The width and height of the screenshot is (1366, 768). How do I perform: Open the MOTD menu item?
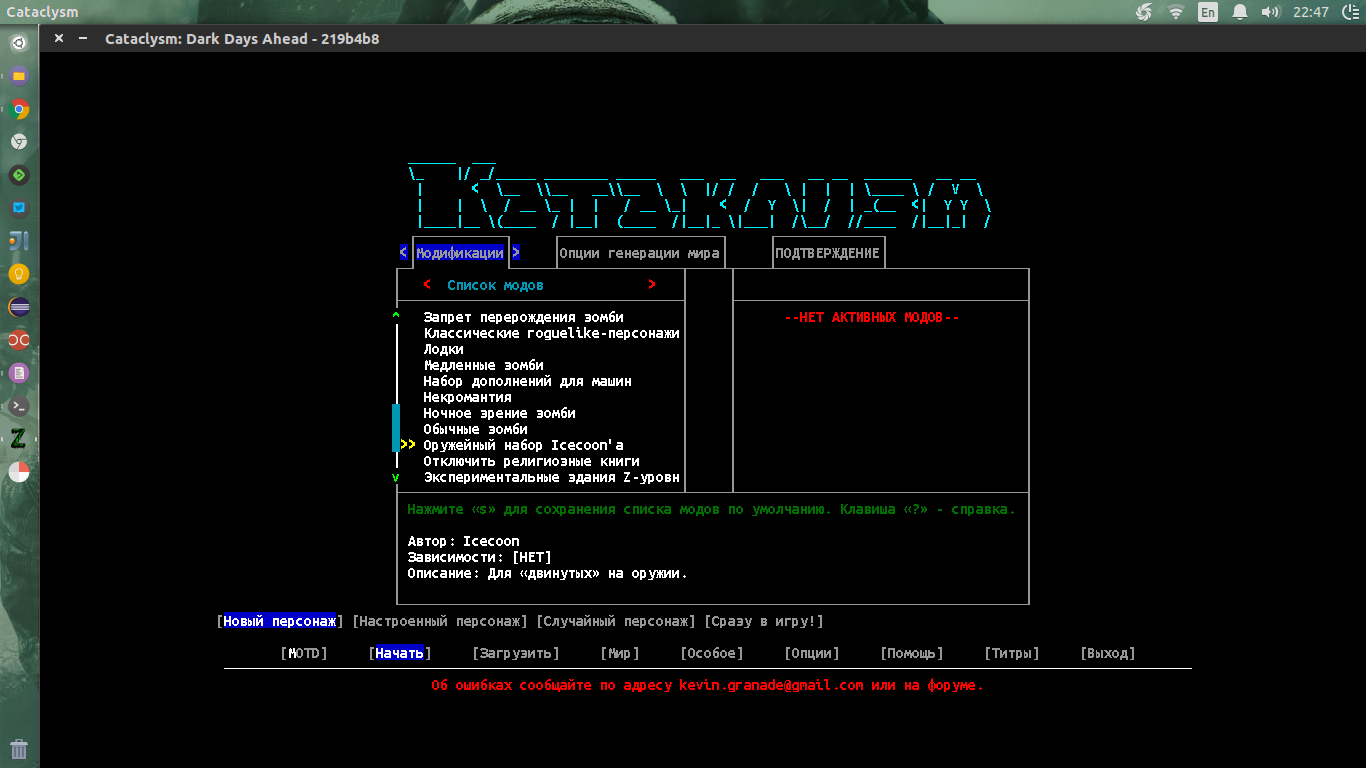[304, 653]
